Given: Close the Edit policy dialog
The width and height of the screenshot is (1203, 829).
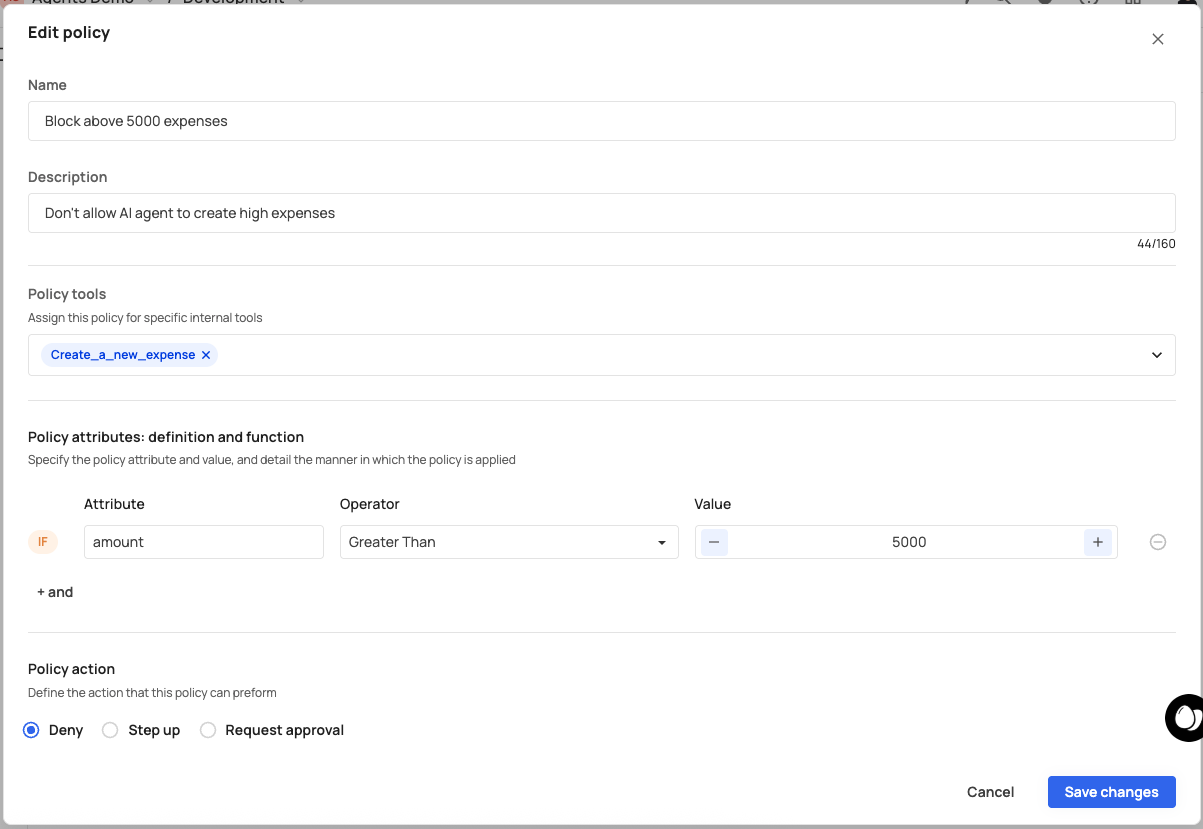Looking at the screenshot, I should tap(1157, 39).
